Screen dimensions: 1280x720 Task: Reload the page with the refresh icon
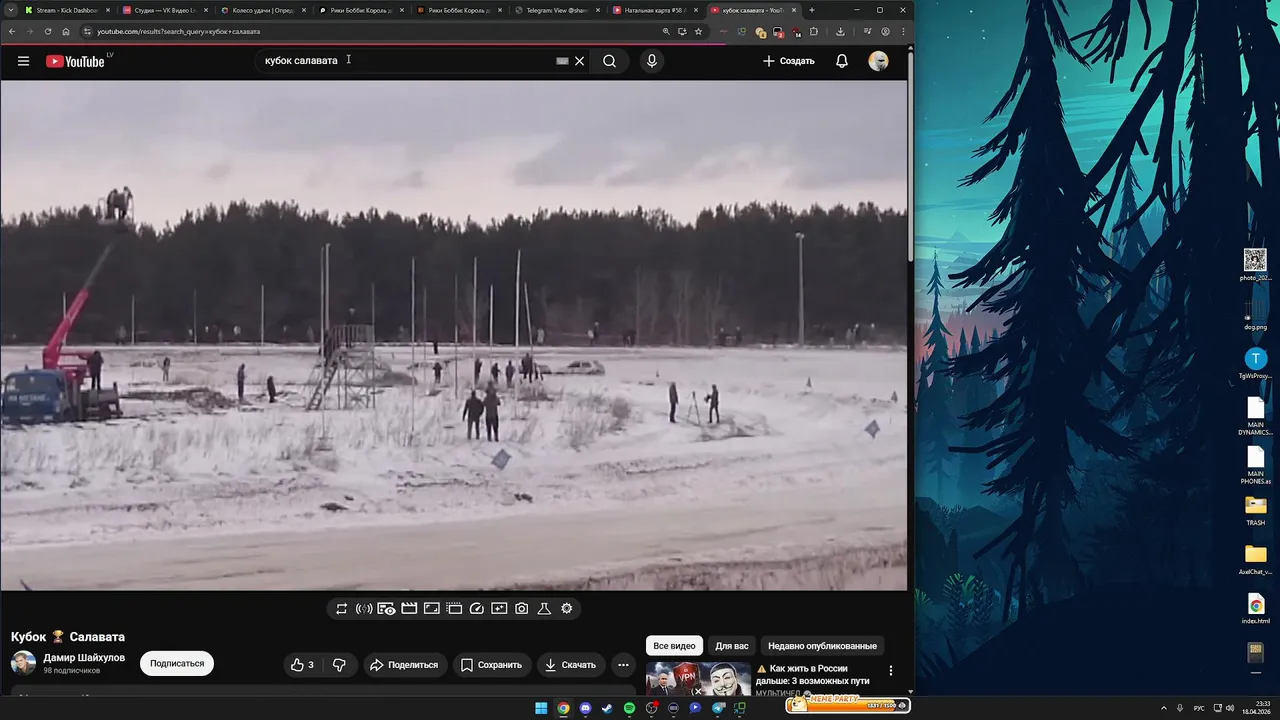click(x=47, y=31)
